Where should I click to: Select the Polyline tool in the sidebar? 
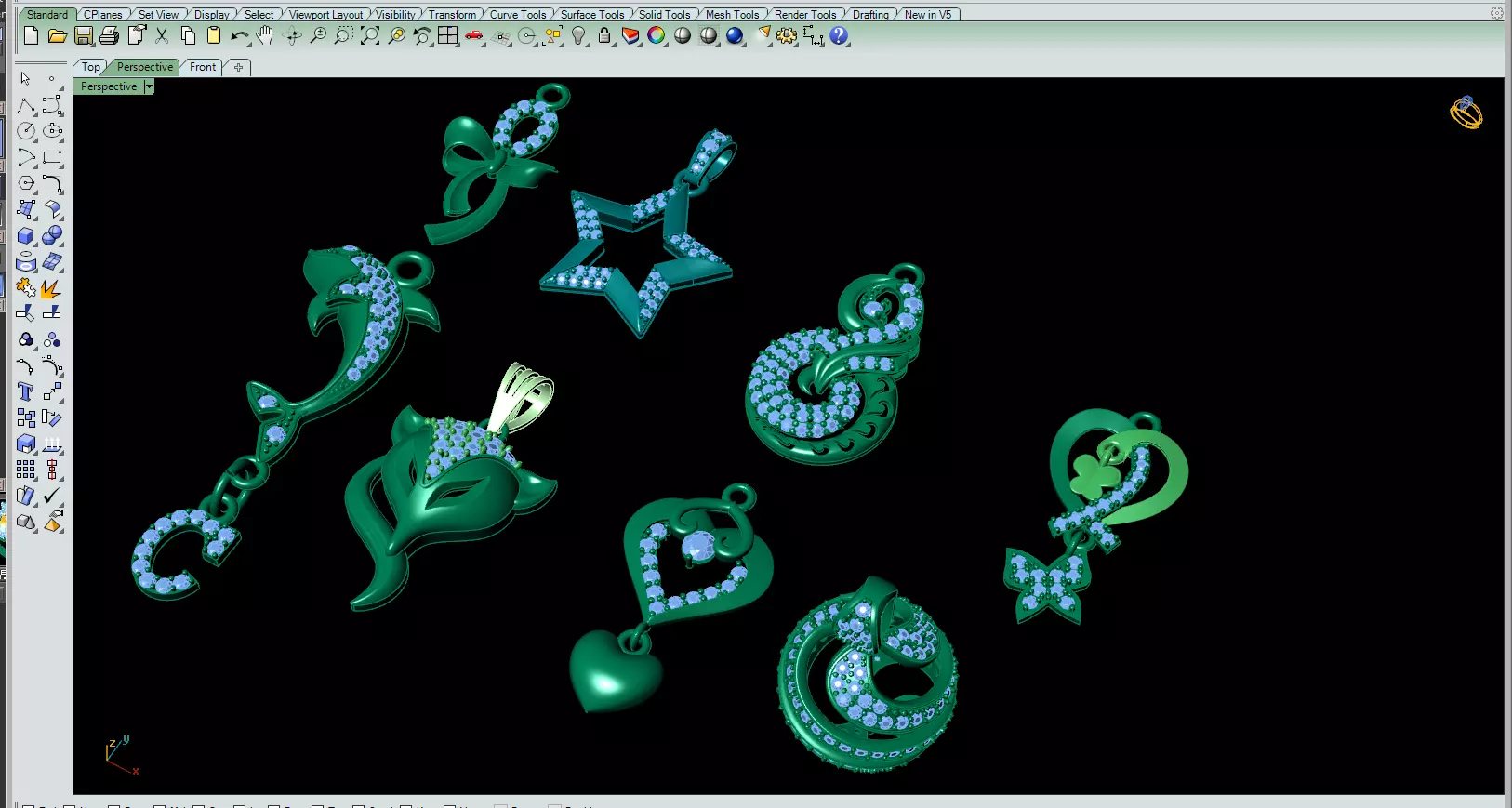(26, 105)
